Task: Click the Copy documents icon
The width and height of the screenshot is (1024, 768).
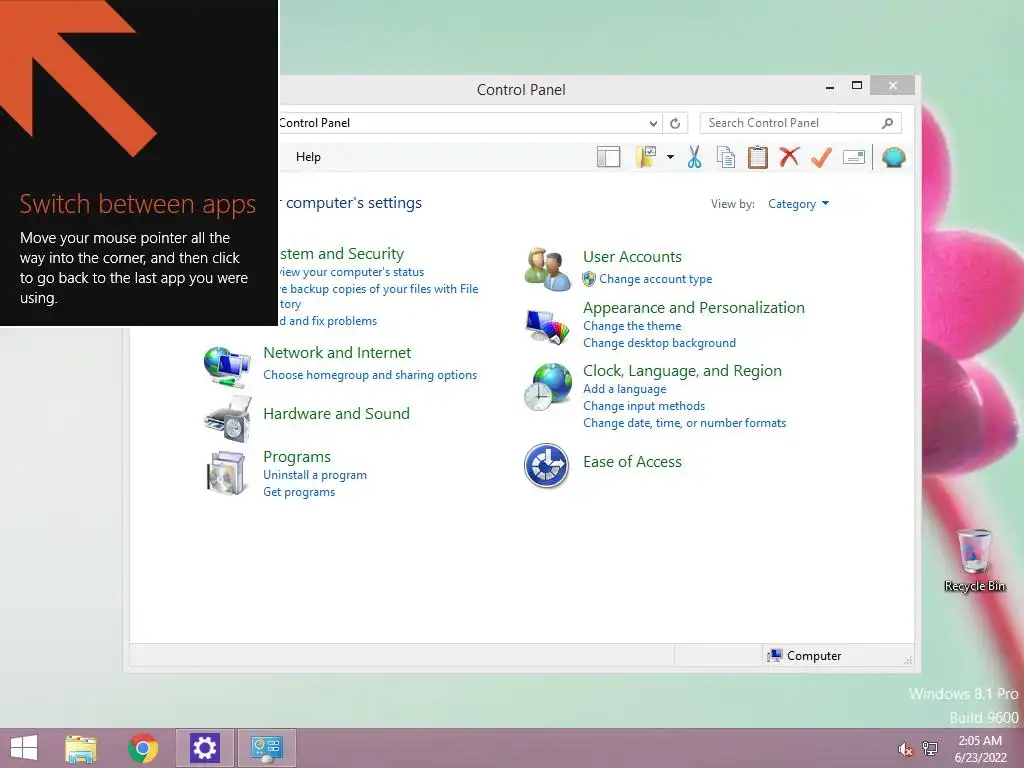Action: coord(726,157)
